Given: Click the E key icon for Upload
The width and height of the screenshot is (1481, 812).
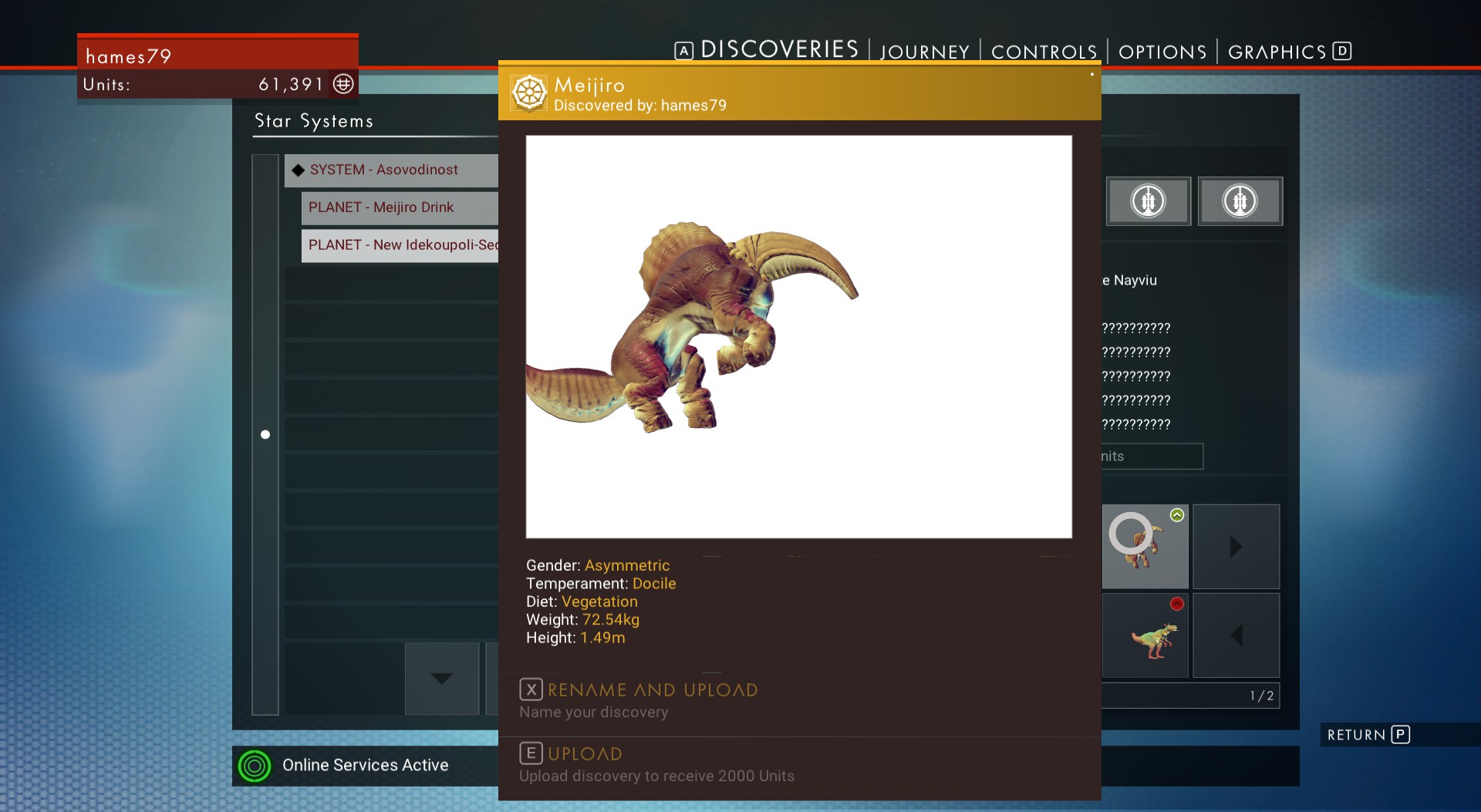Looking at the screenshot, I should click(531, 753).
